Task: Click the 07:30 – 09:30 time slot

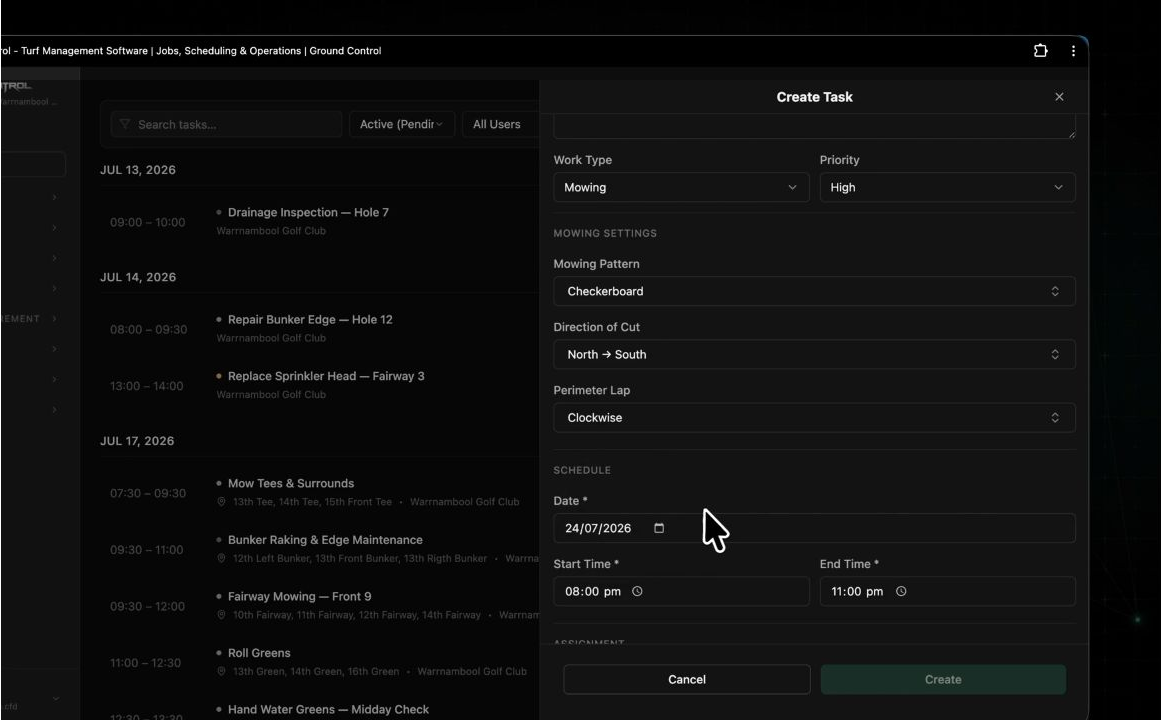Action: click(147, 493)
